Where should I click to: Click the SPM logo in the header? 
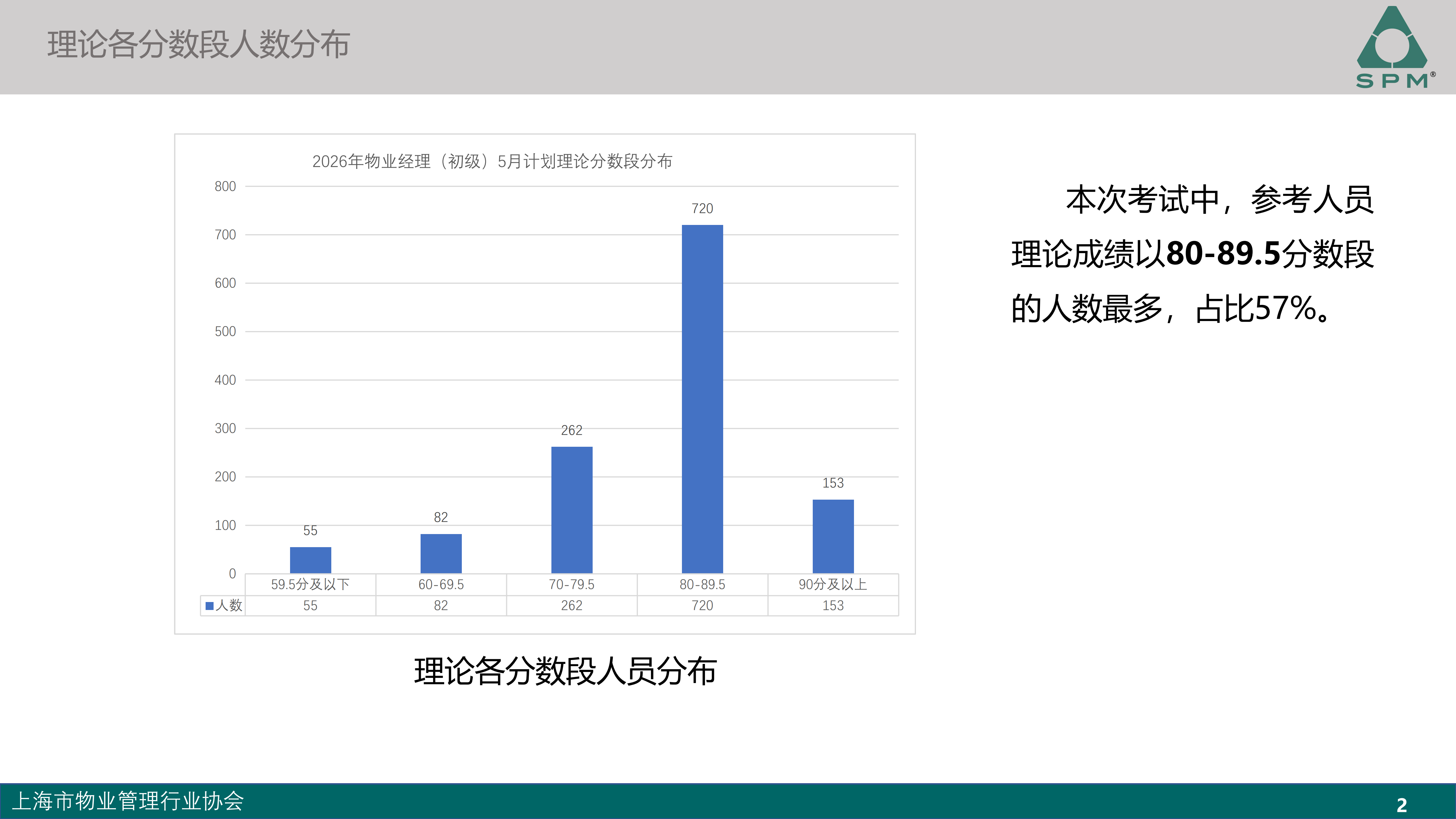1395,47
